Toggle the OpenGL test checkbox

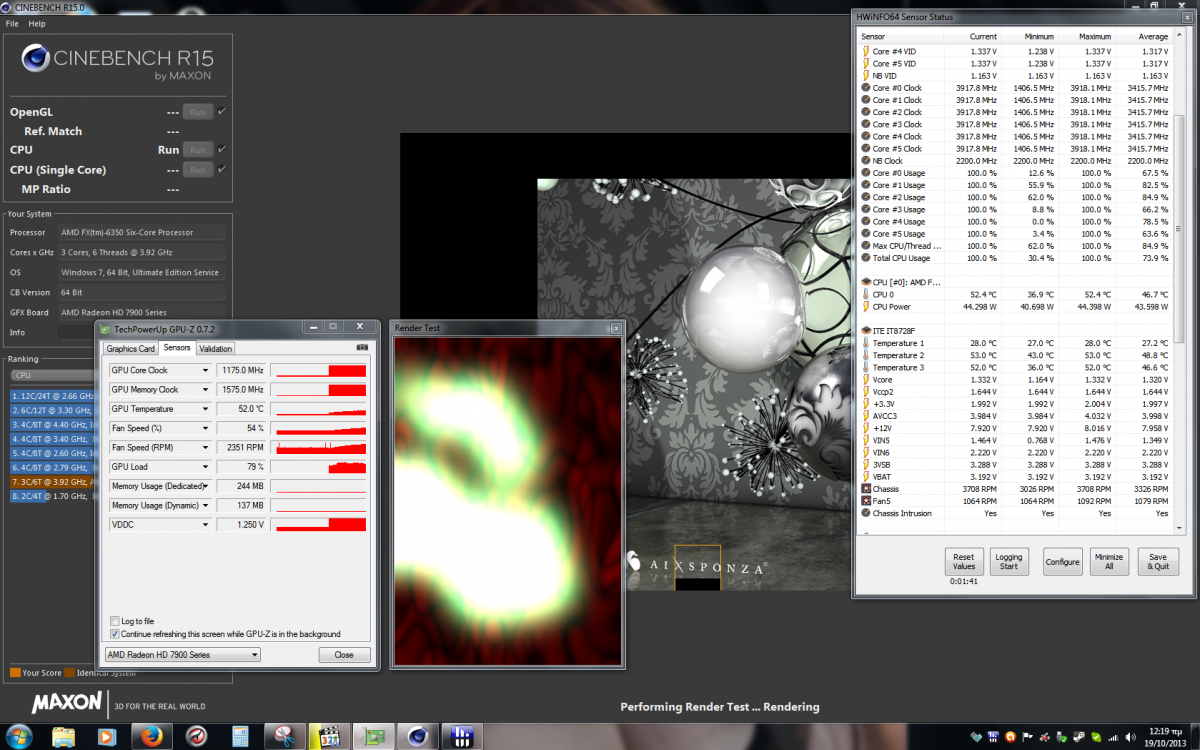coord(221,111)
